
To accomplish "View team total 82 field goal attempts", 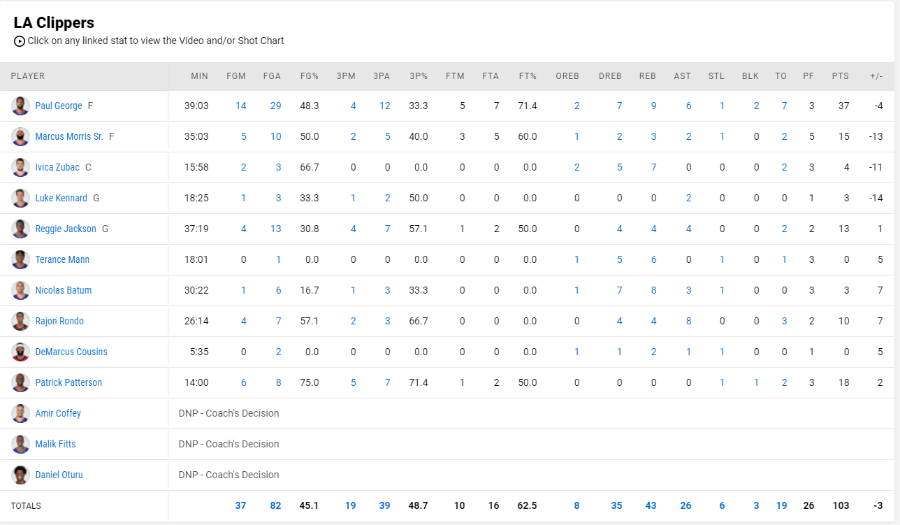I will point(276,505).
